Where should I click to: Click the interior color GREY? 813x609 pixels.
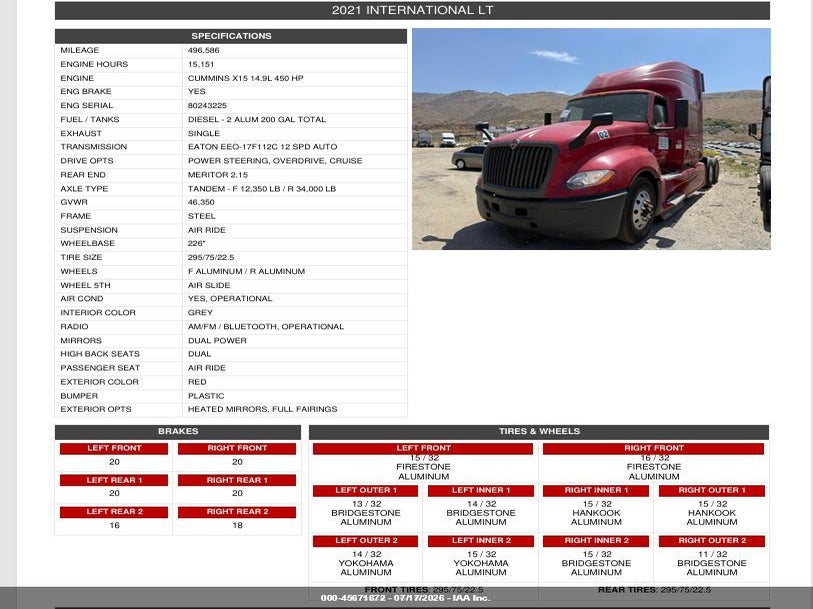pyautogui.click(x=200, y=313)
